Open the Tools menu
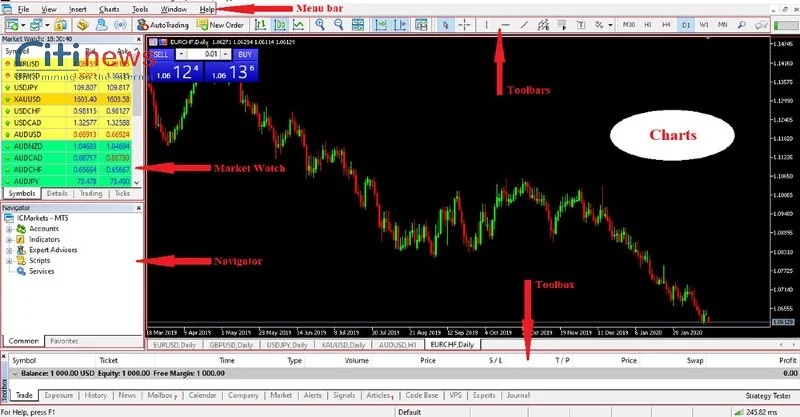This screenshot has width=800, height=417. 140,9
